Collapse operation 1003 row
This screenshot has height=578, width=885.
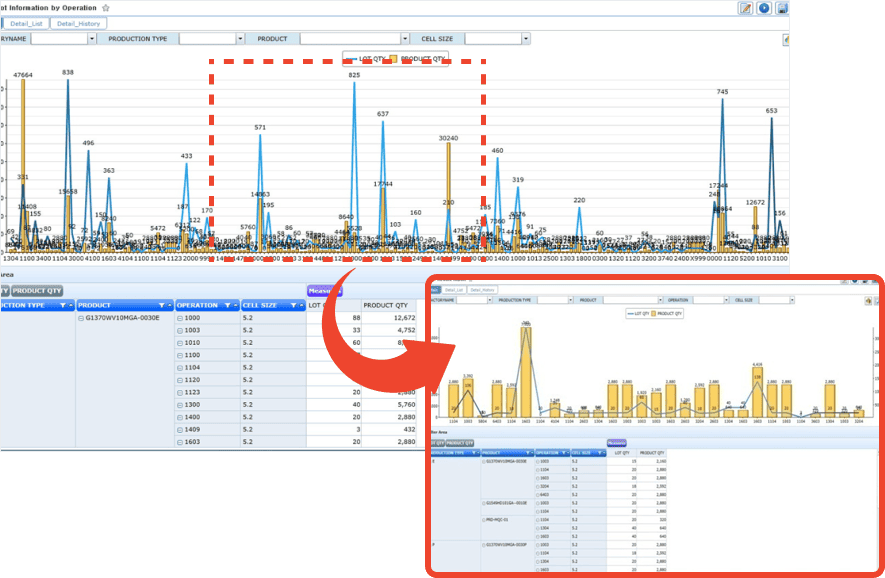180,331
